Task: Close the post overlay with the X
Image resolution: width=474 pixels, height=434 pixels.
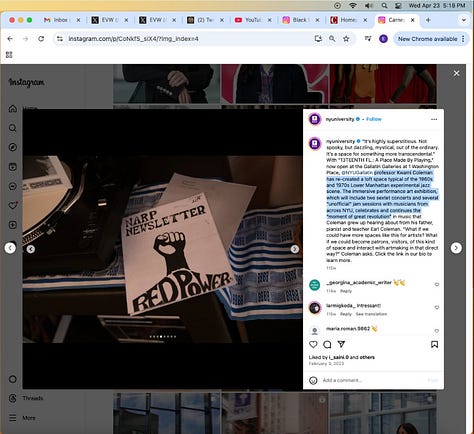Action: click(x=456, y=73)
